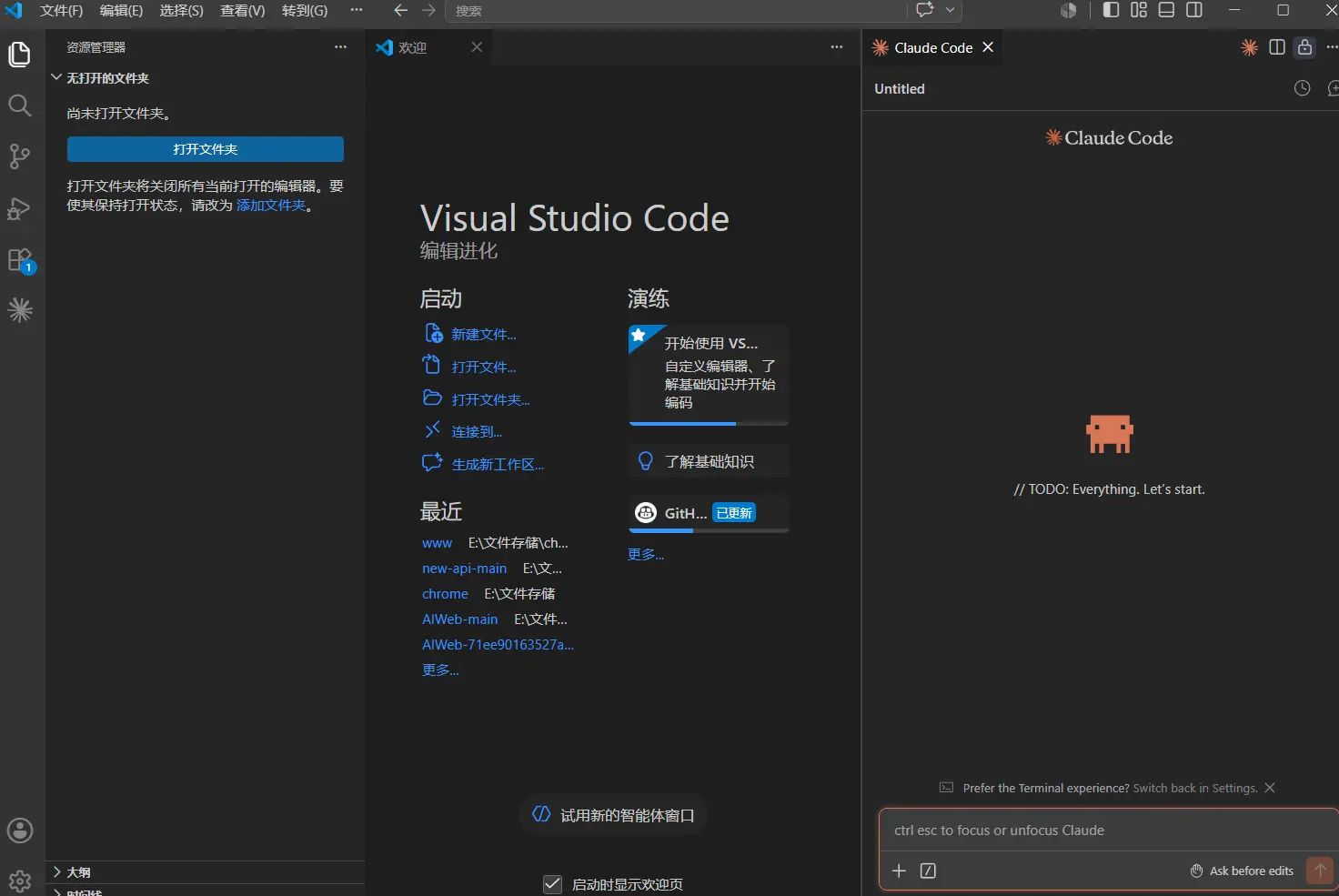
Task: Open recent project new-api-main
Action: click(464, 569)
